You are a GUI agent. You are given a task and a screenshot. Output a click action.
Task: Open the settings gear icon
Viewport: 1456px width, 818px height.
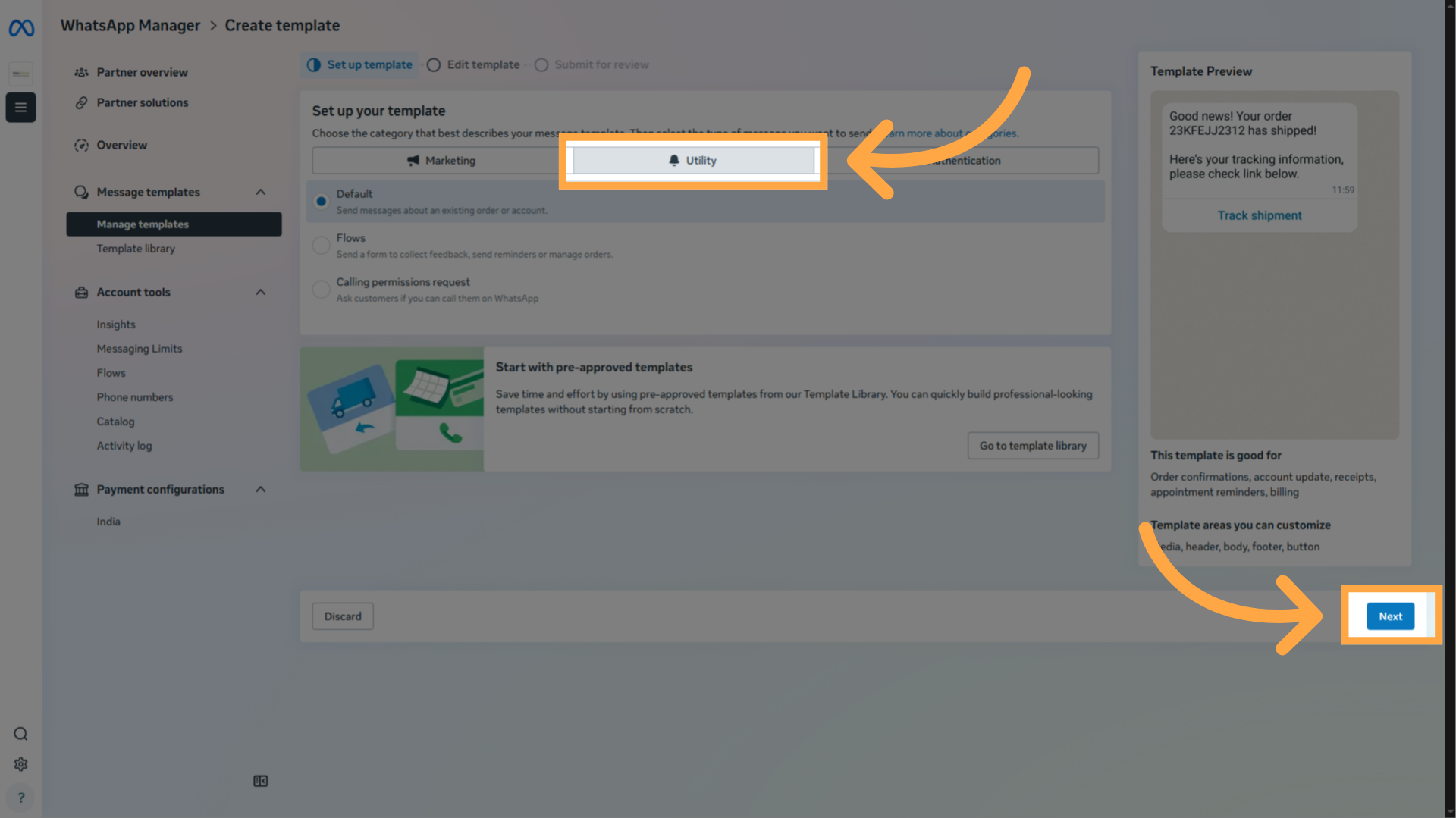click(x=20, y=764)
